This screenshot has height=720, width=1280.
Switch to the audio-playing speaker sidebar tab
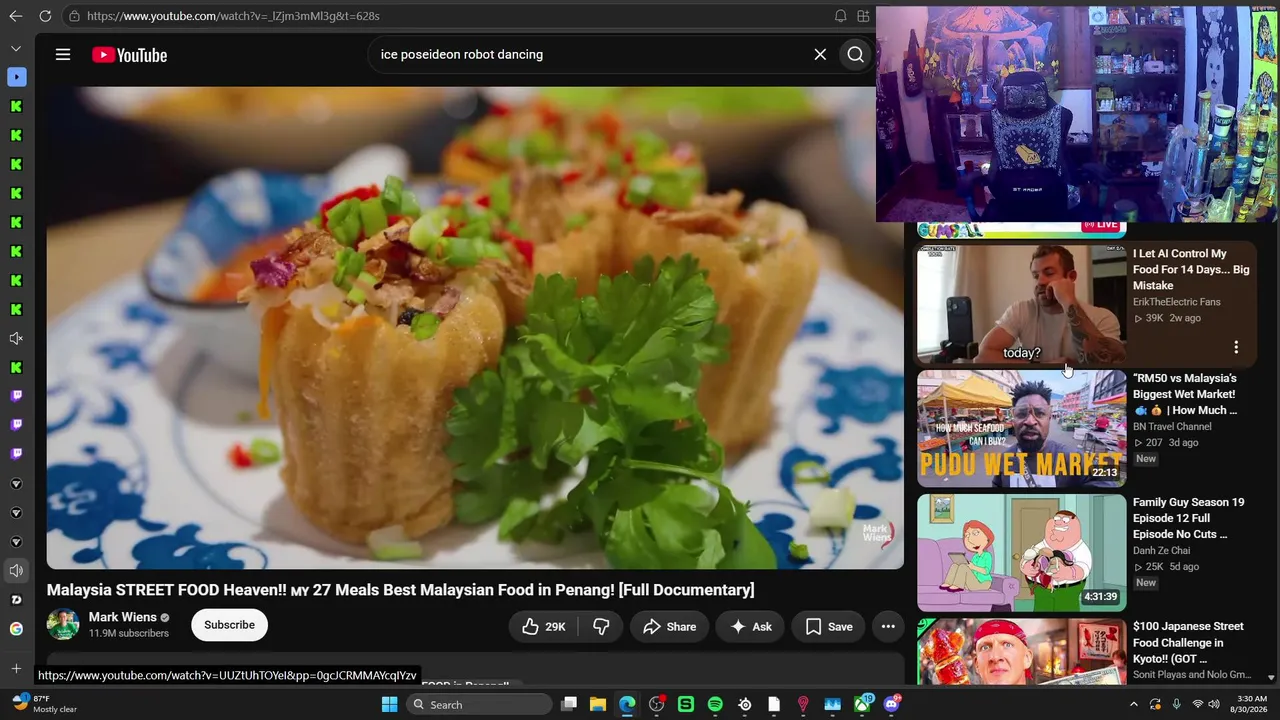[x=16, y=571]
